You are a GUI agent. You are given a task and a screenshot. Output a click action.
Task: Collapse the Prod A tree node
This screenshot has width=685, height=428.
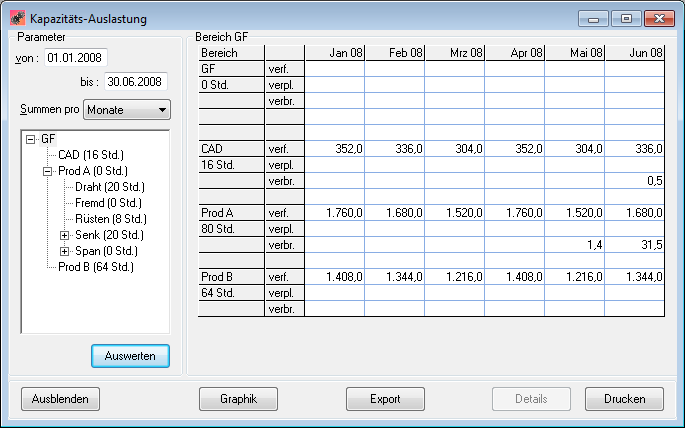[x=47, y=171]
